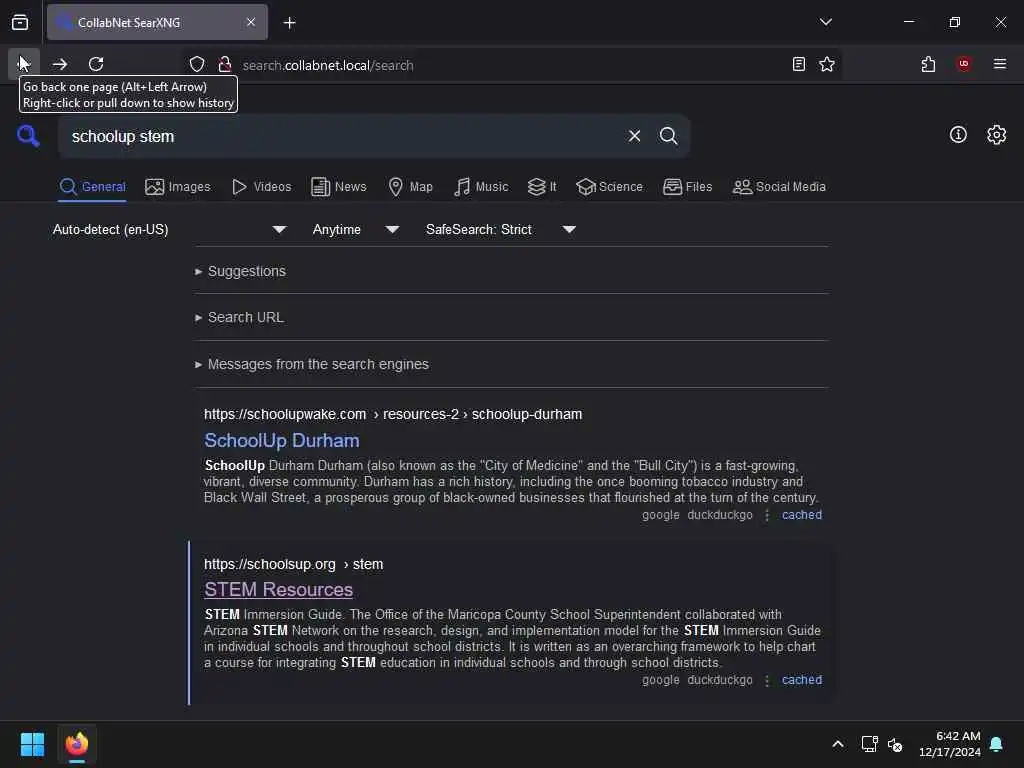Click 'google' engine label under SchoolUp Durham
Viewport: 1024px width, 768px height.
coord(660,515)
